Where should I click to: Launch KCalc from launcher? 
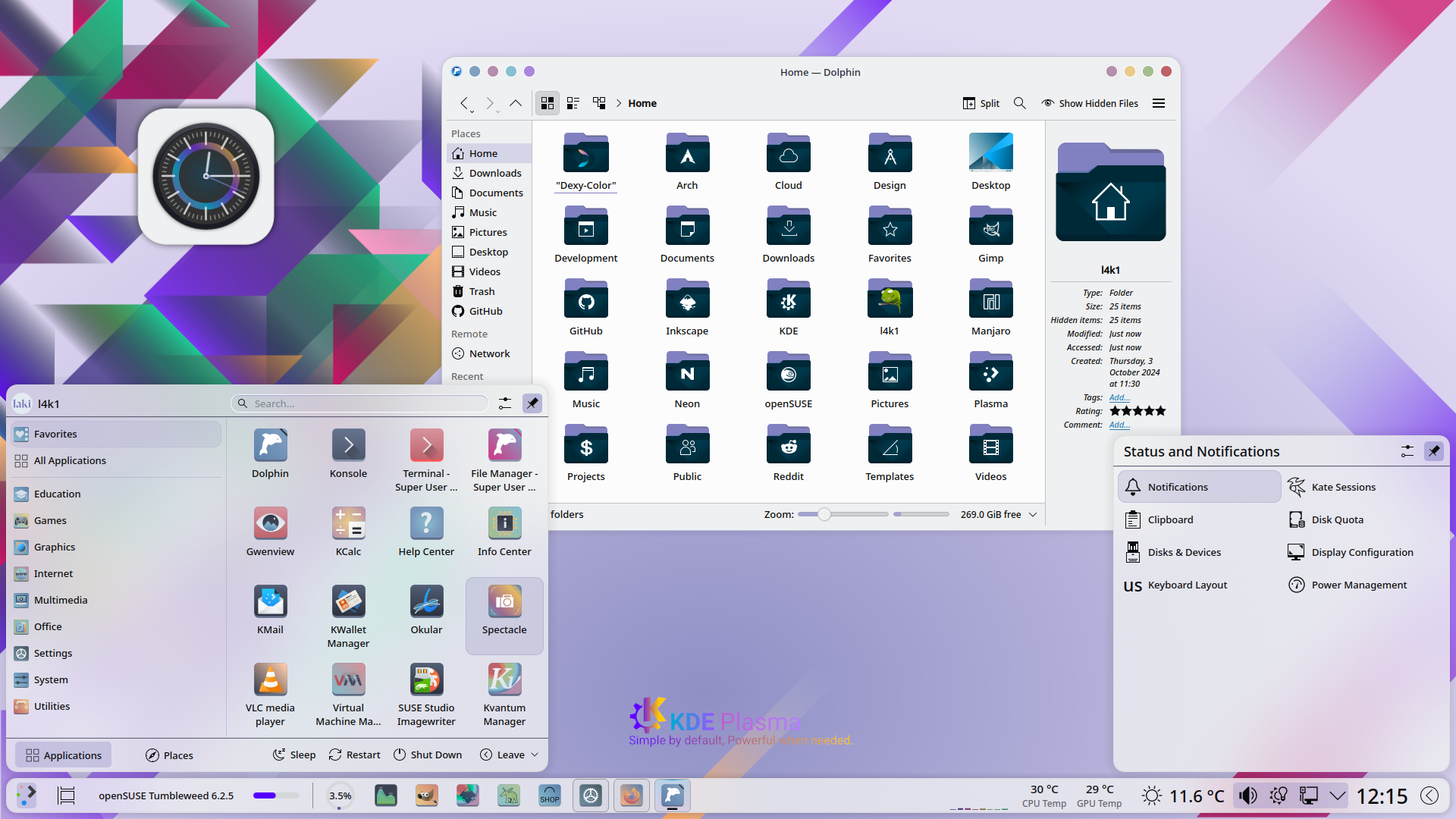pyautogui.click(x=348, y=532)
